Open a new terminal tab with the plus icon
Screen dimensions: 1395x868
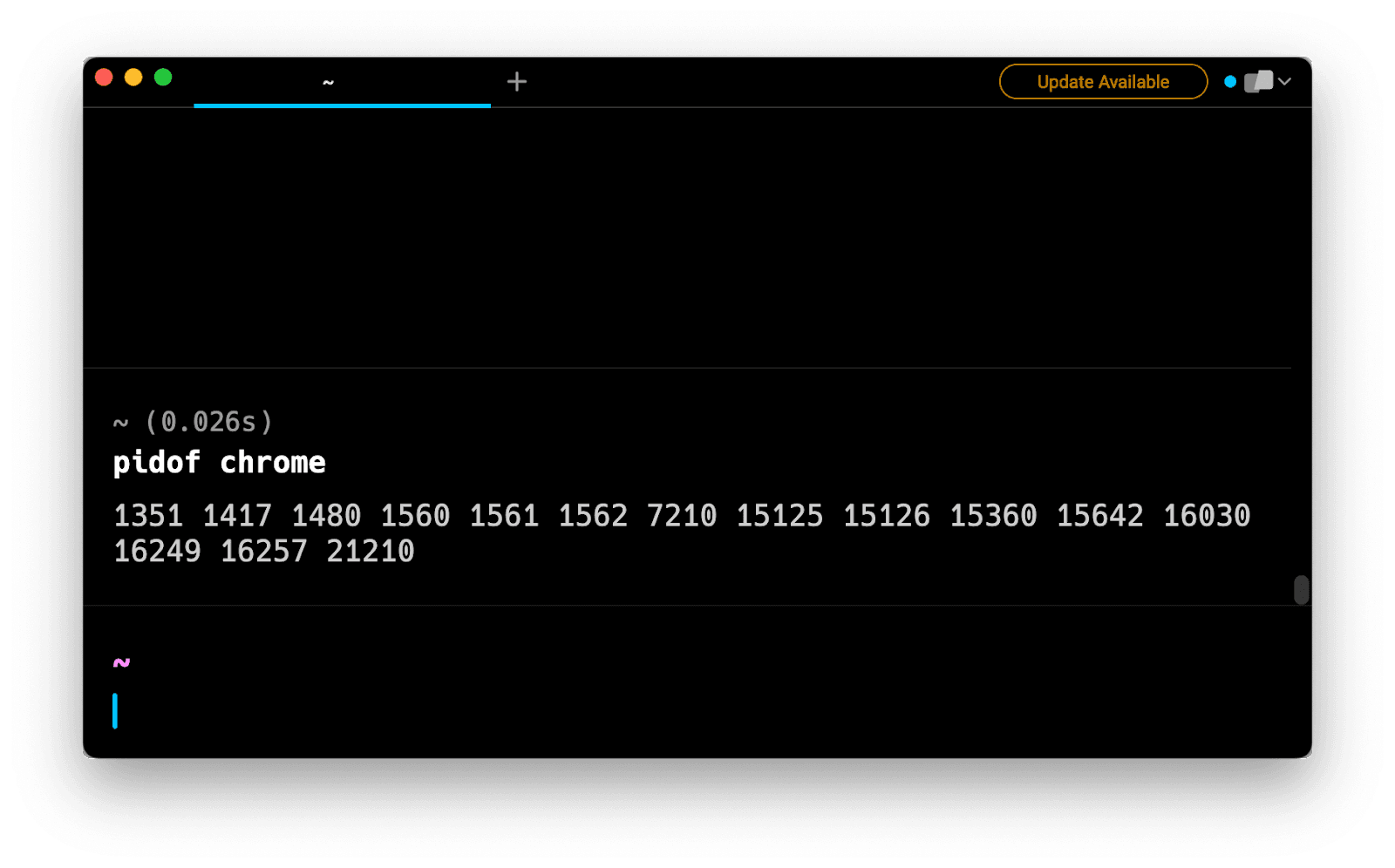click(x=517, y=81)
